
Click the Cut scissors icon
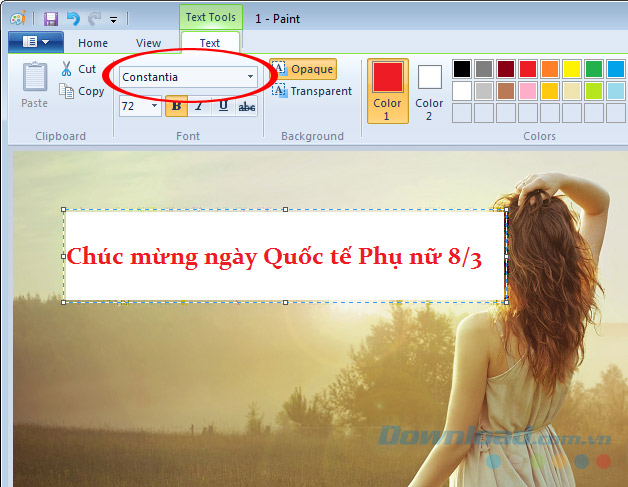tap(66, 68)
